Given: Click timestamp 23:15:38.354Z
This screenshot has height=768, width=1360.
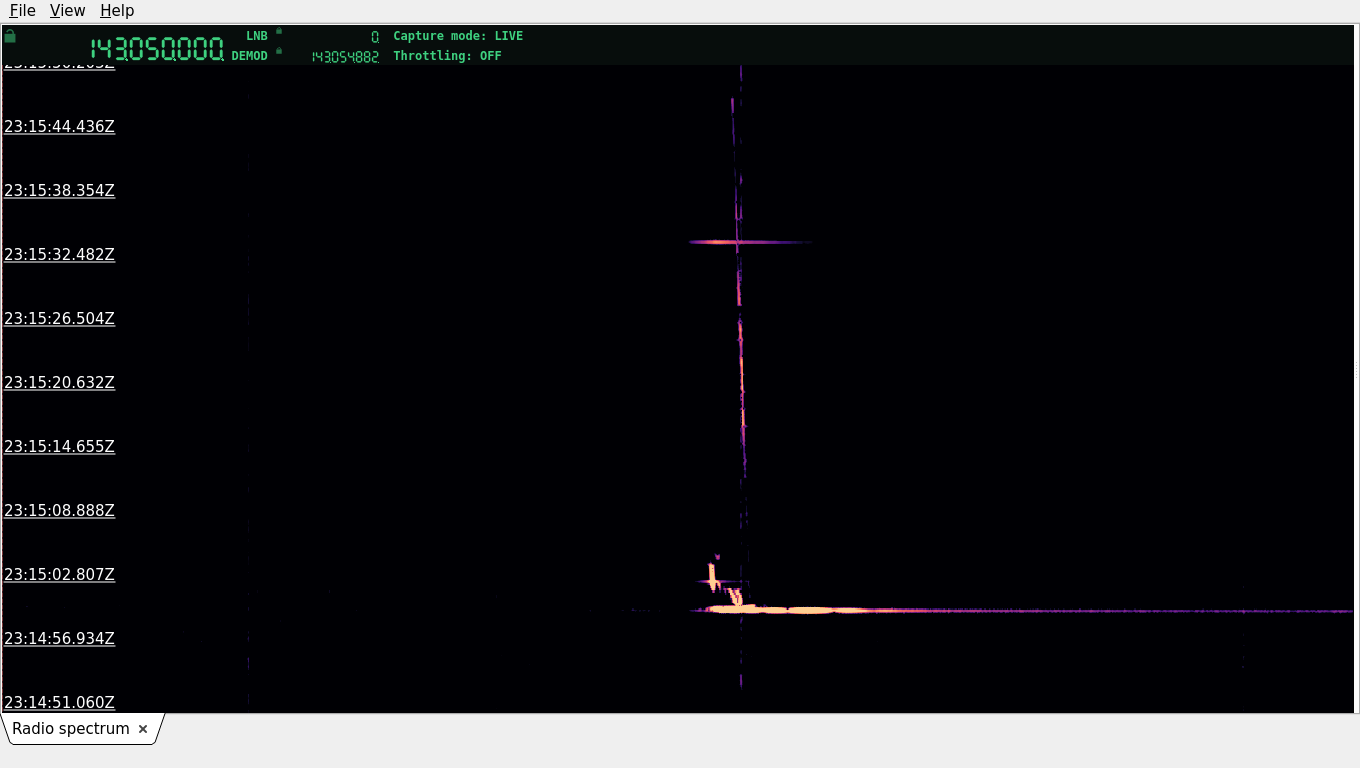Looking at the screenshot, I should tap(59, 190).
